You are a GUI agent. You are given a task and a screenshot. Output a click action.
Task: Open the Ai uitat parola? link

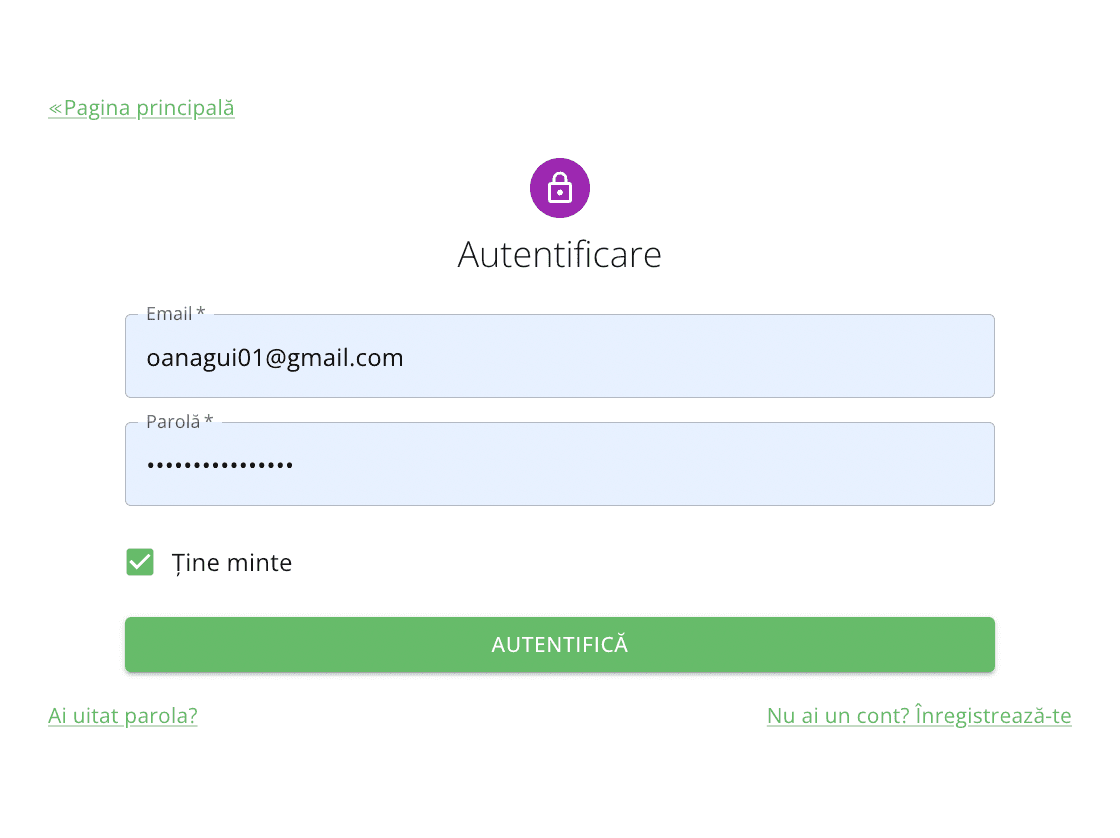123,715
